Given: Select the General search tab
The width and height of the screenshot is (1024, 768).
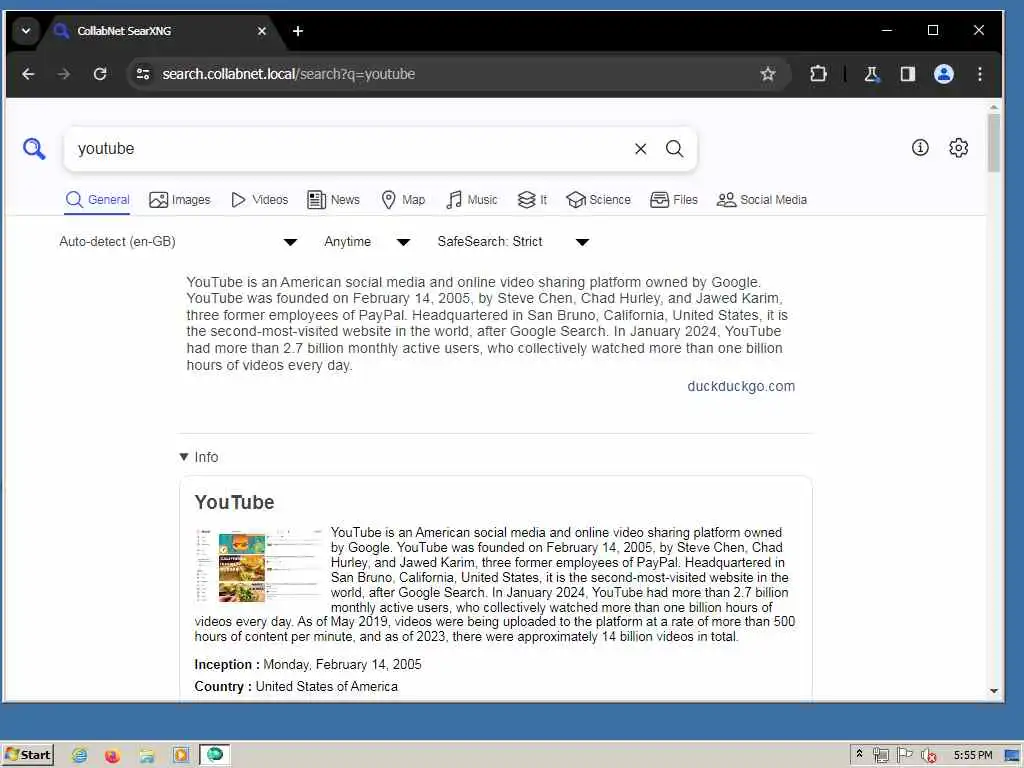Looking at the screenshot, I should 97,200.
